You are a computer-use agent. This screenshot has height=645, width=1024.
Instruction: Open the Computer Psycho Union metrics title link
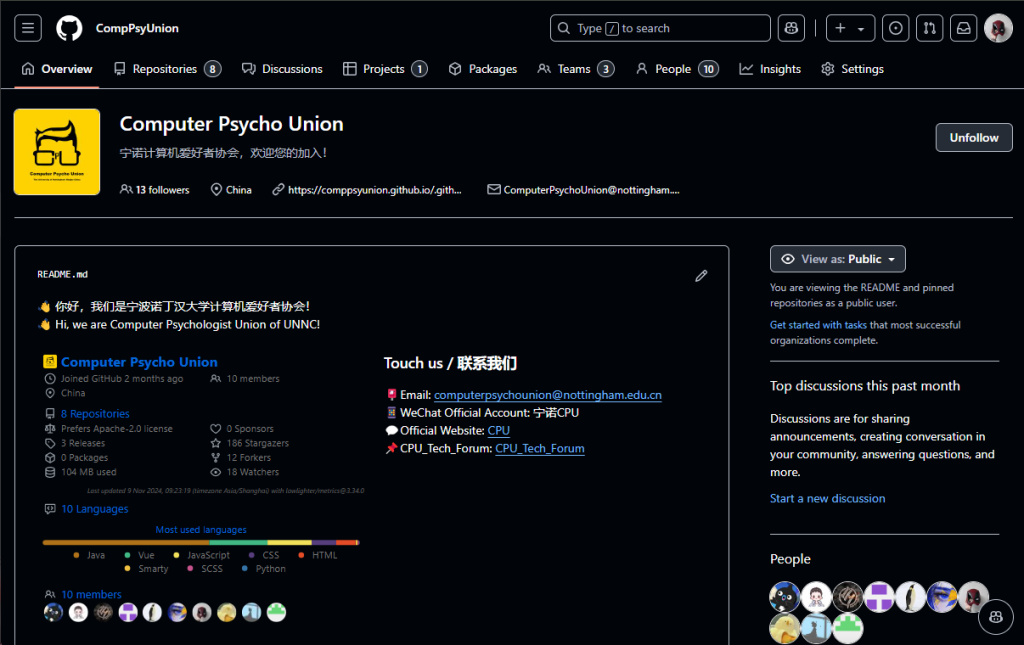(x=139, y=362)
